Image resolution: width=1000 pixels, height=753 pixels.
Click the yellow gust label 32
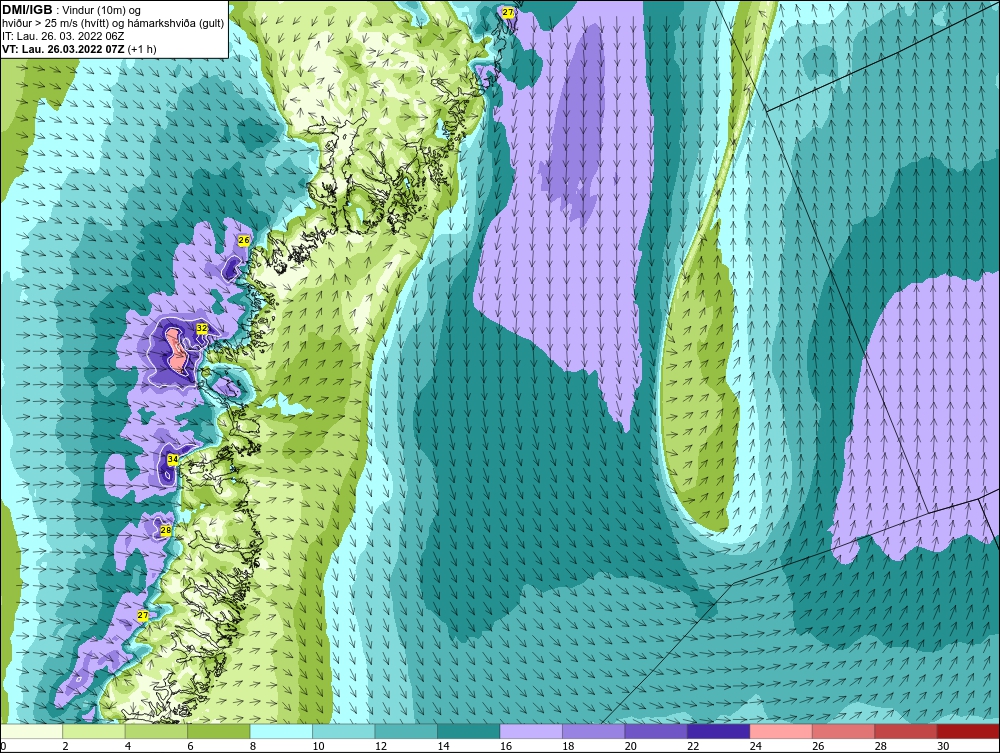click(x=202, y=328)
